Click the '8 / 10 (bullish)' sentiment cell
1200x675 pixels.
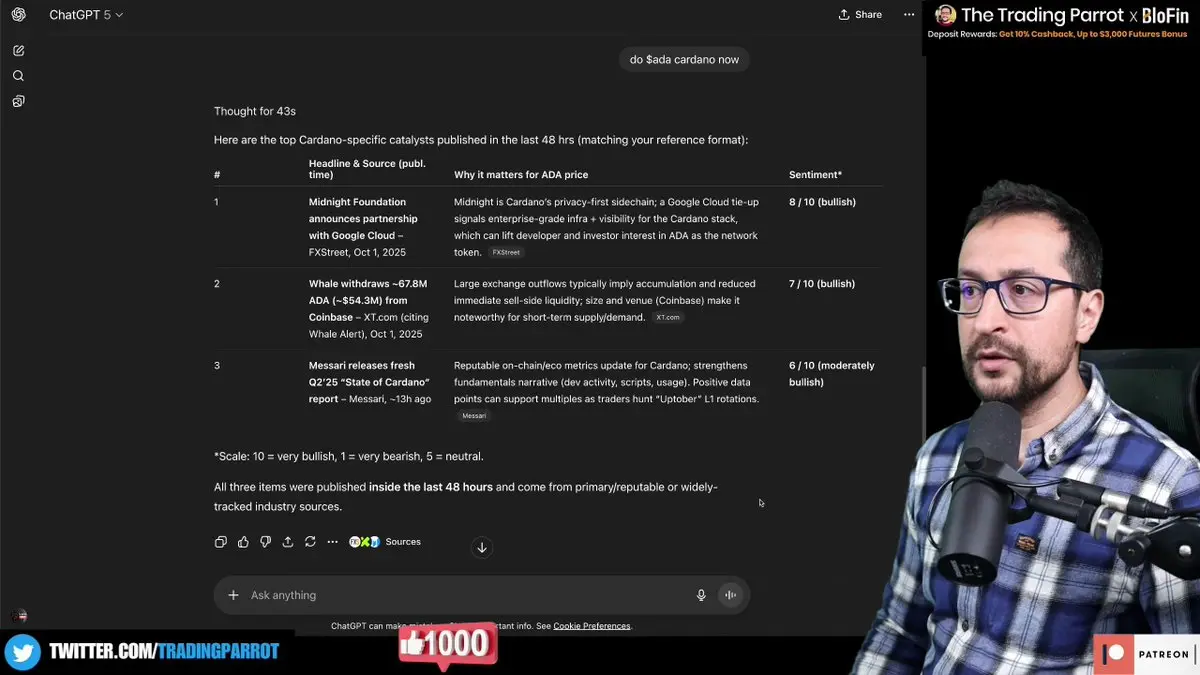(x=822, y=202)
